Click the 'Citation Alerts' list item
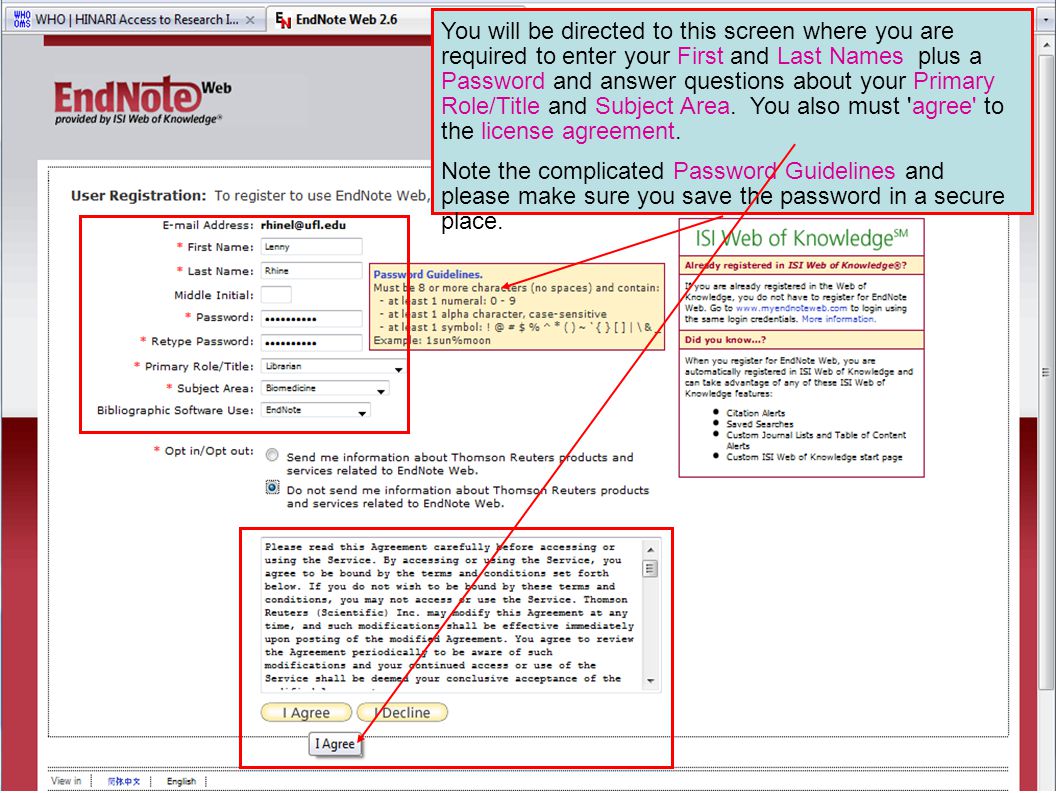Viewport: 1058px width, 793px height. click(x=755, y=413)
